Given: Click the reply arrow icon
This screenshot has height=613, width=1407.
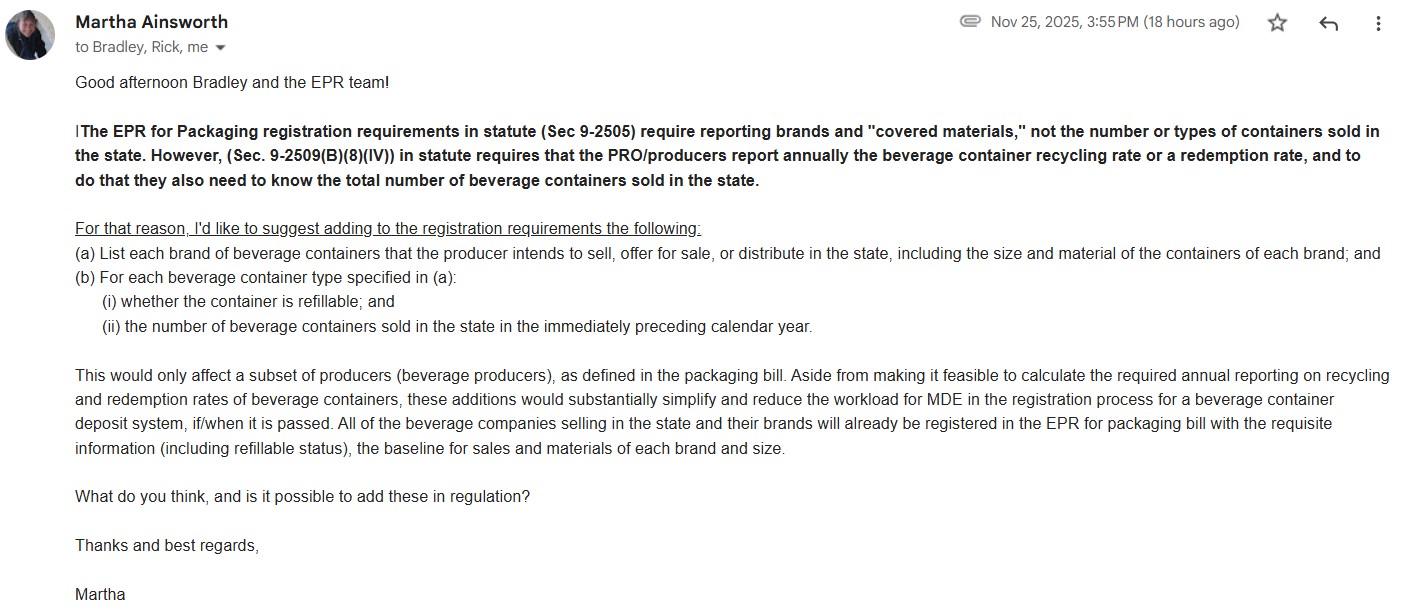Looking at the screenshot, I should (1328, 23).
